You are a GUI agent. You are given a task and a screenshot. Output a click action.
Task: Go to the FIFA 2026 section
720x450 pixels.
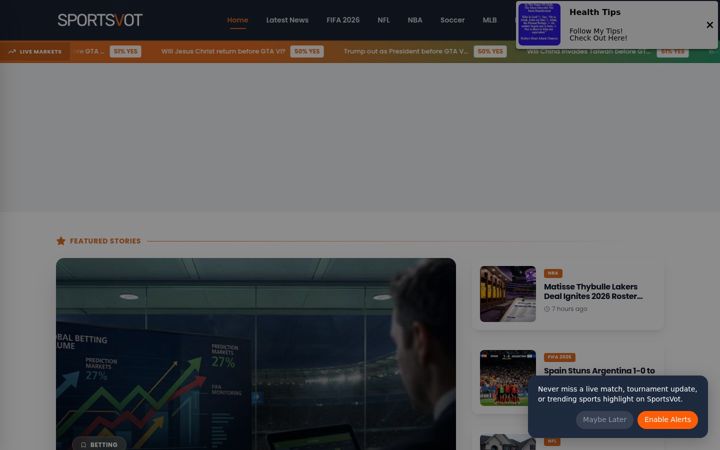click(343, 20)
